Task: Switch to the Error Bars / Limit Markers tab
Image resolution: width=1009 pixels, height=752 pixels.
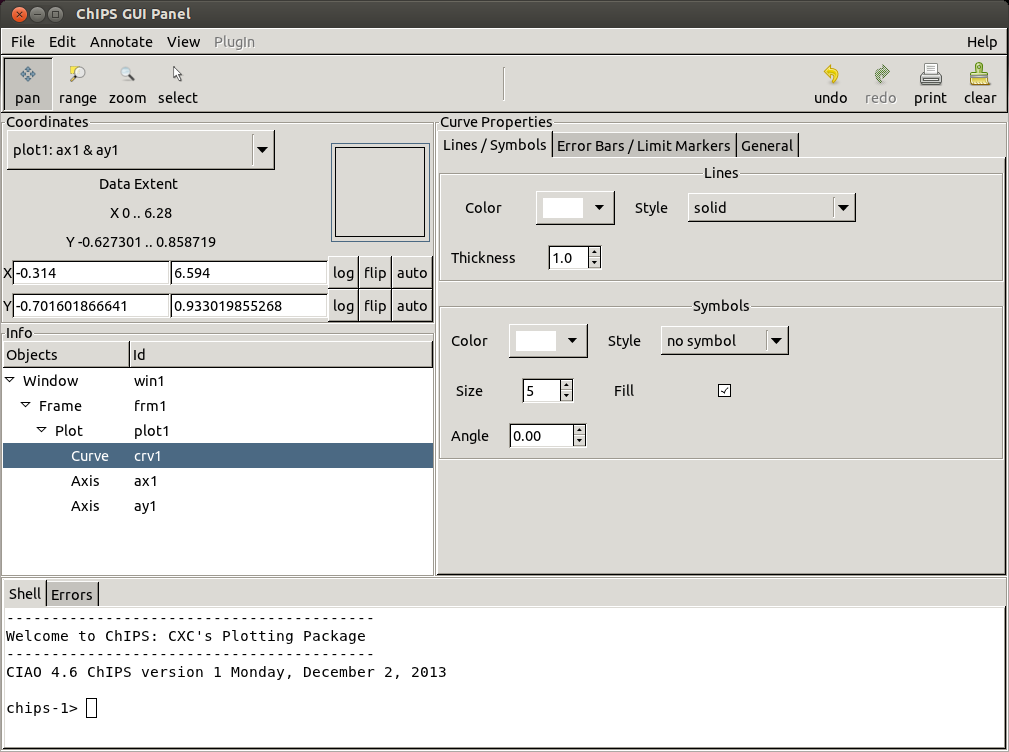Action: click(644, 145)
